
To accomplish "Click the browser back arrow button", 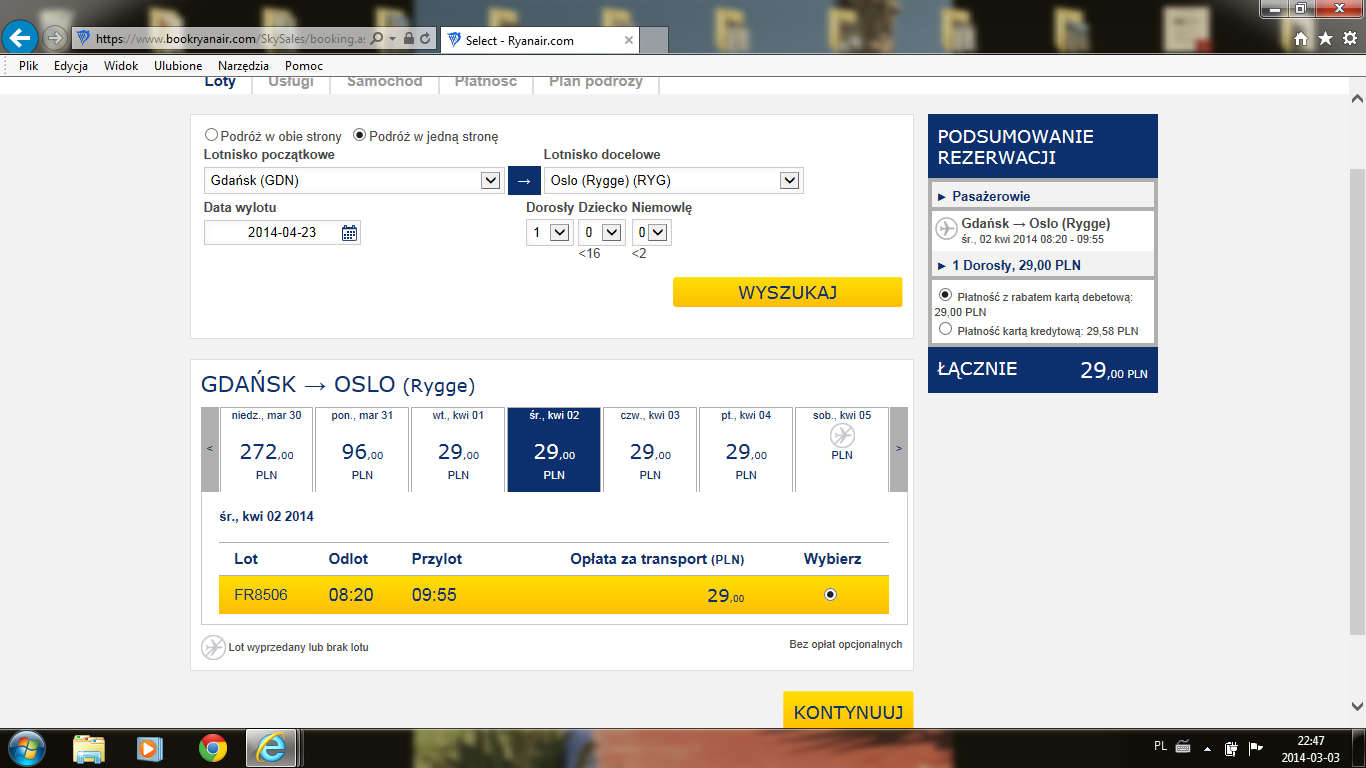I will [x=21, y=38].
